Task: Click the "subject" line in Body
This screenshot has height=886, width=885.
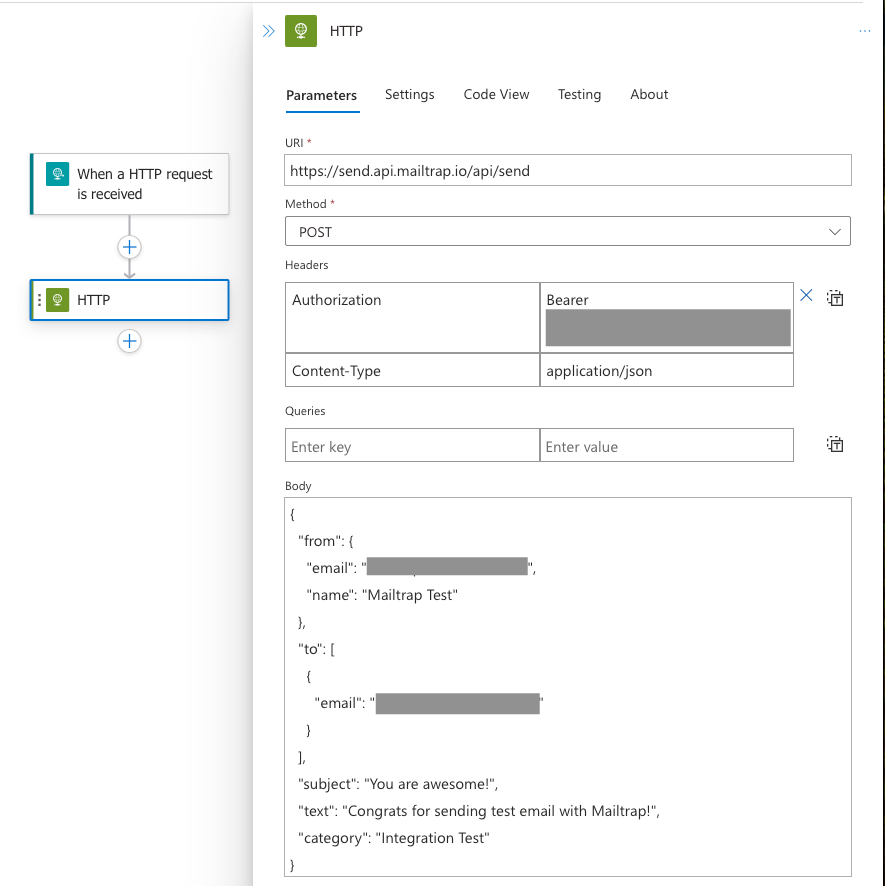Action: 398,784
